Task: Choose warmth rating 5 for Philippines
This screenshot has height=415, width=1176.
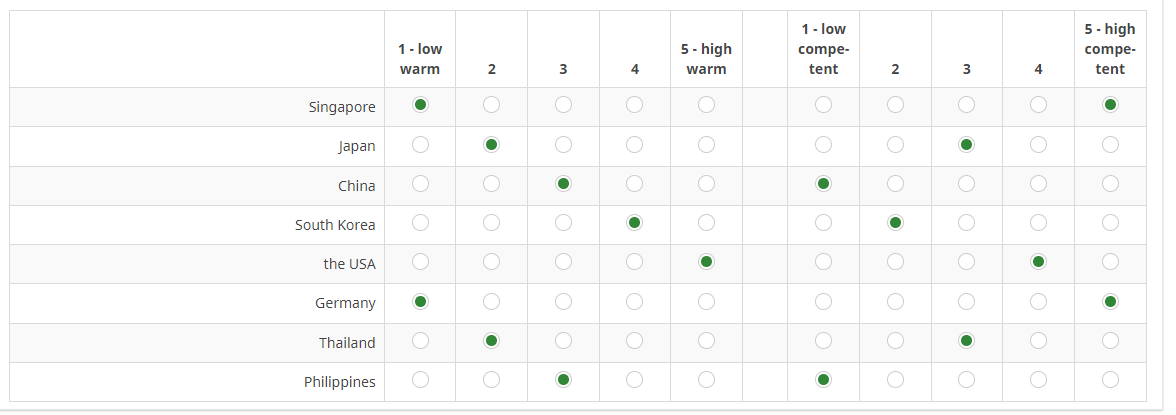Action: pos(706,380)
